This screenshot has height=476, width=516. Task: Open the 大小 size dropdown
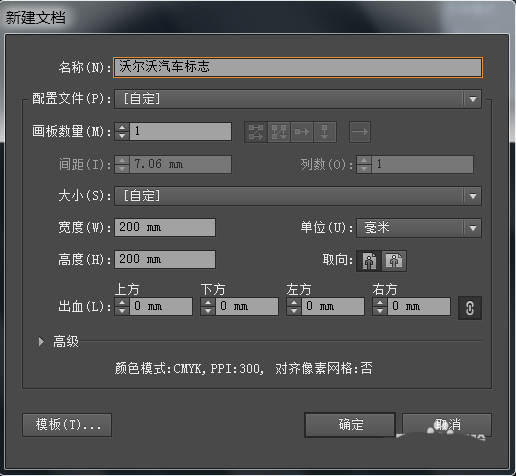tap(298, 196)
